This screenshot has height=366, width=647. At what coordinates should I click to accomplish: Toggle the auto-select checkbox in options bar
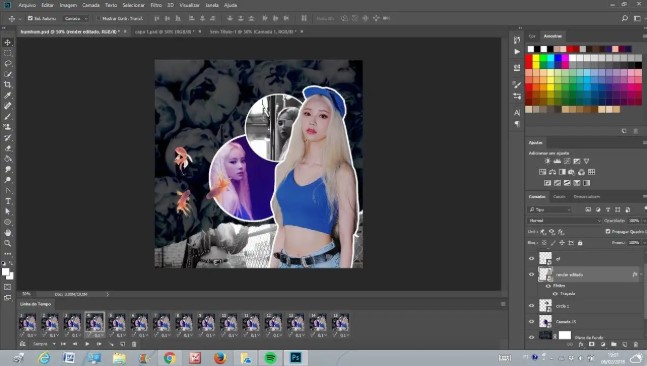tap(30, 18)
